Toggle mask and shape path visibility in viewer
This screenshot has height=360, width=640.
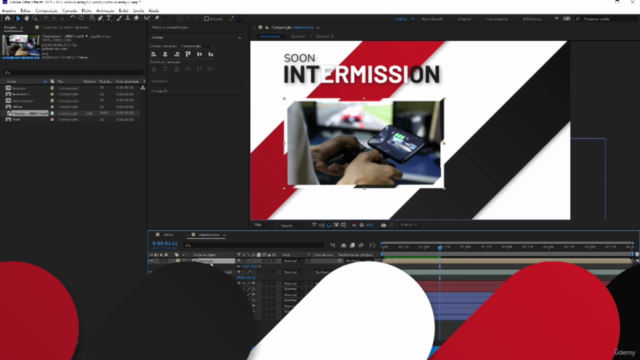click(x=329, y=225)
